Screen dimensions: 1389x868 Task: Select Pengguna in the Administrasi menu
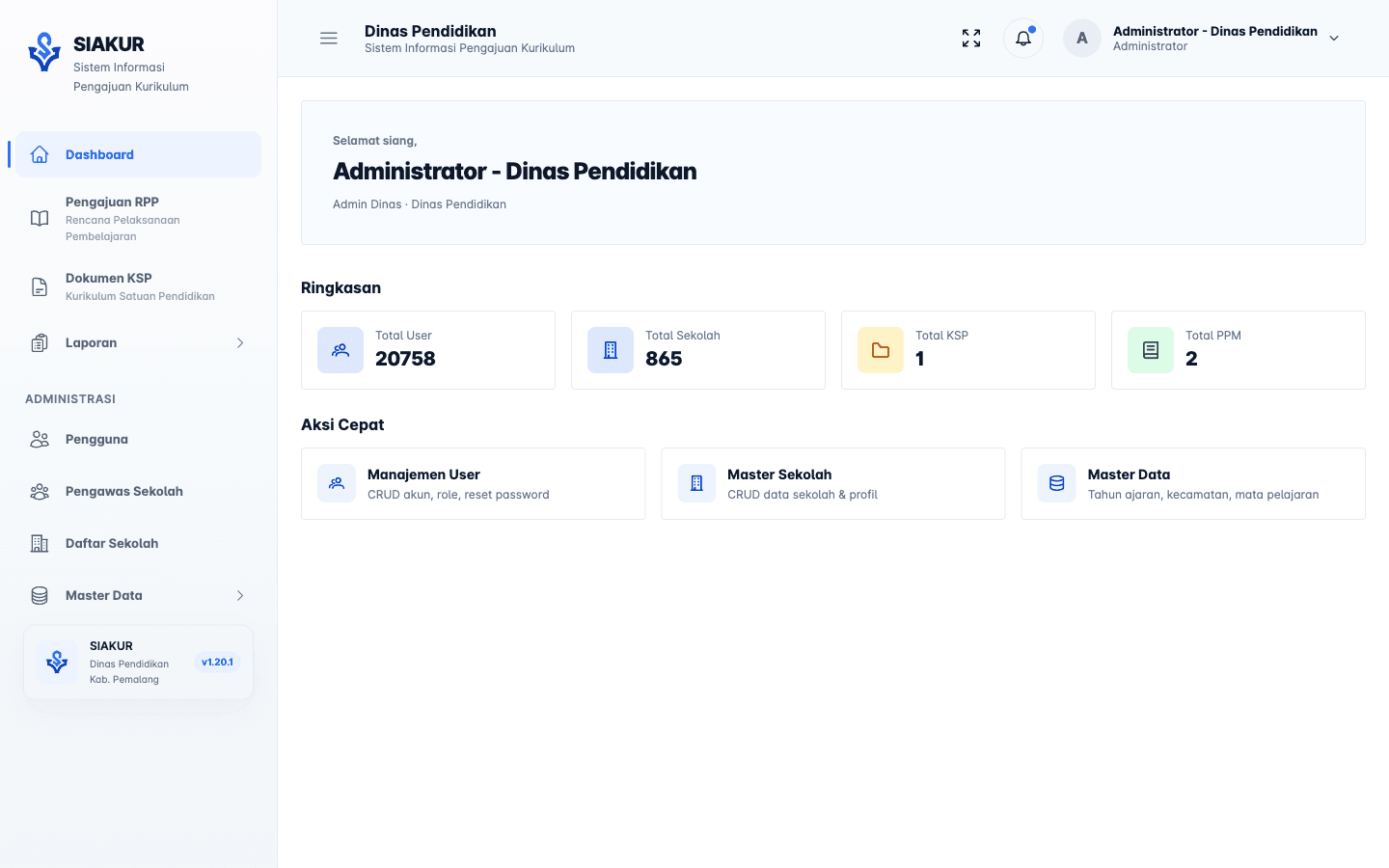coord(138,440)
